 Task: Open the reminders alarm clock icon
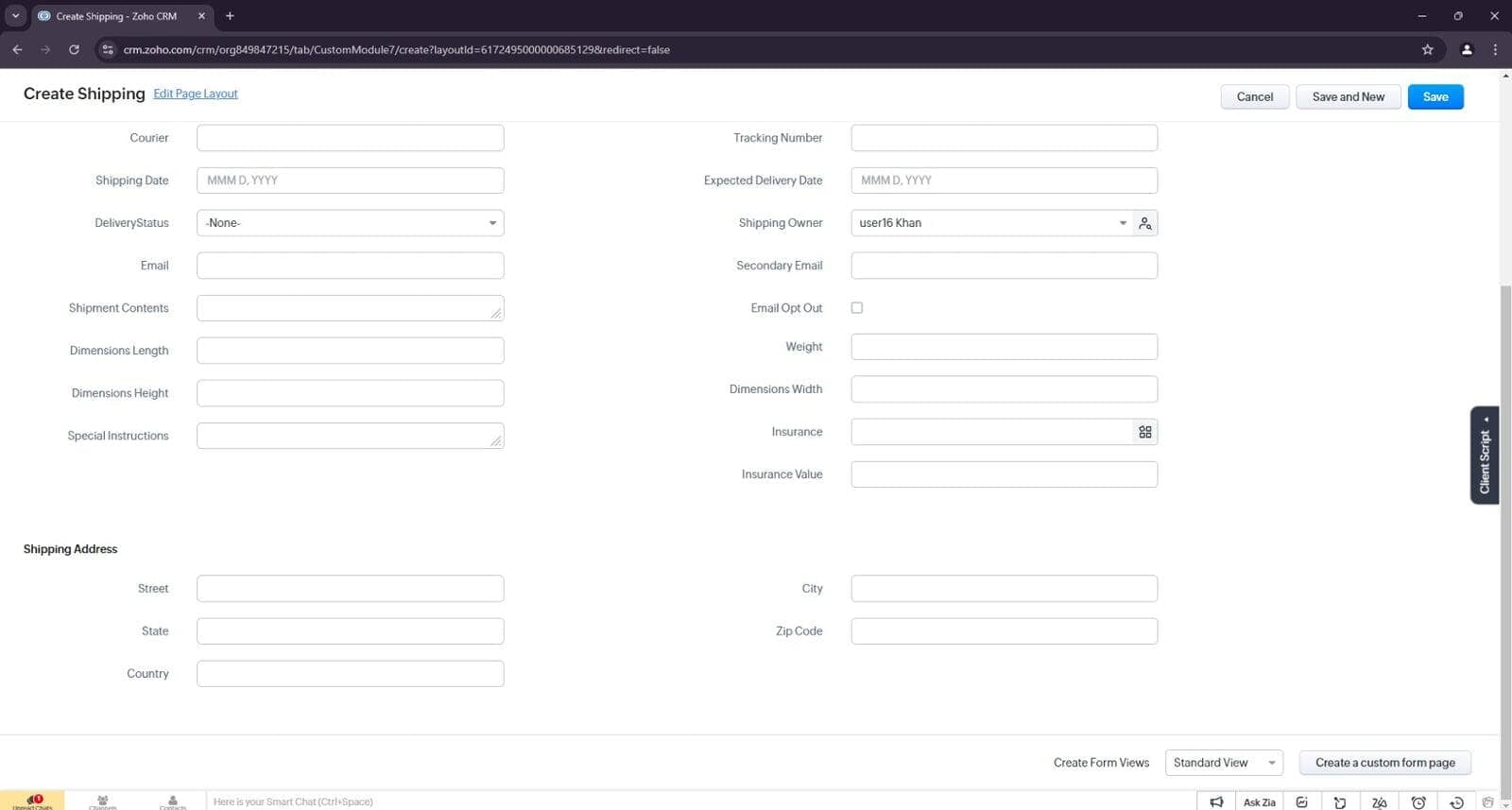coord(1417,802)
